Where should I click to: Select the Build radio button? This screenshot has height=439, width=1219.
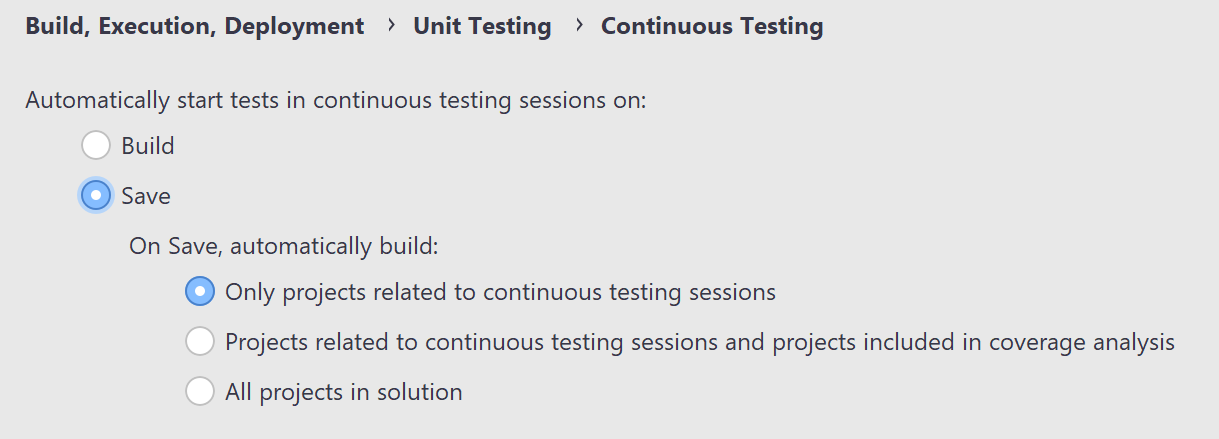point(96,146)
